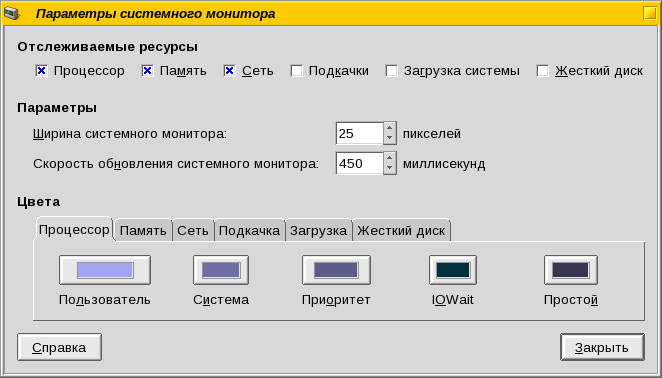Click the Отслеживаемые ресурсы heading
The width and height of the screenshot is (662, 378).
pyautogui.click(x=108, y=47)
